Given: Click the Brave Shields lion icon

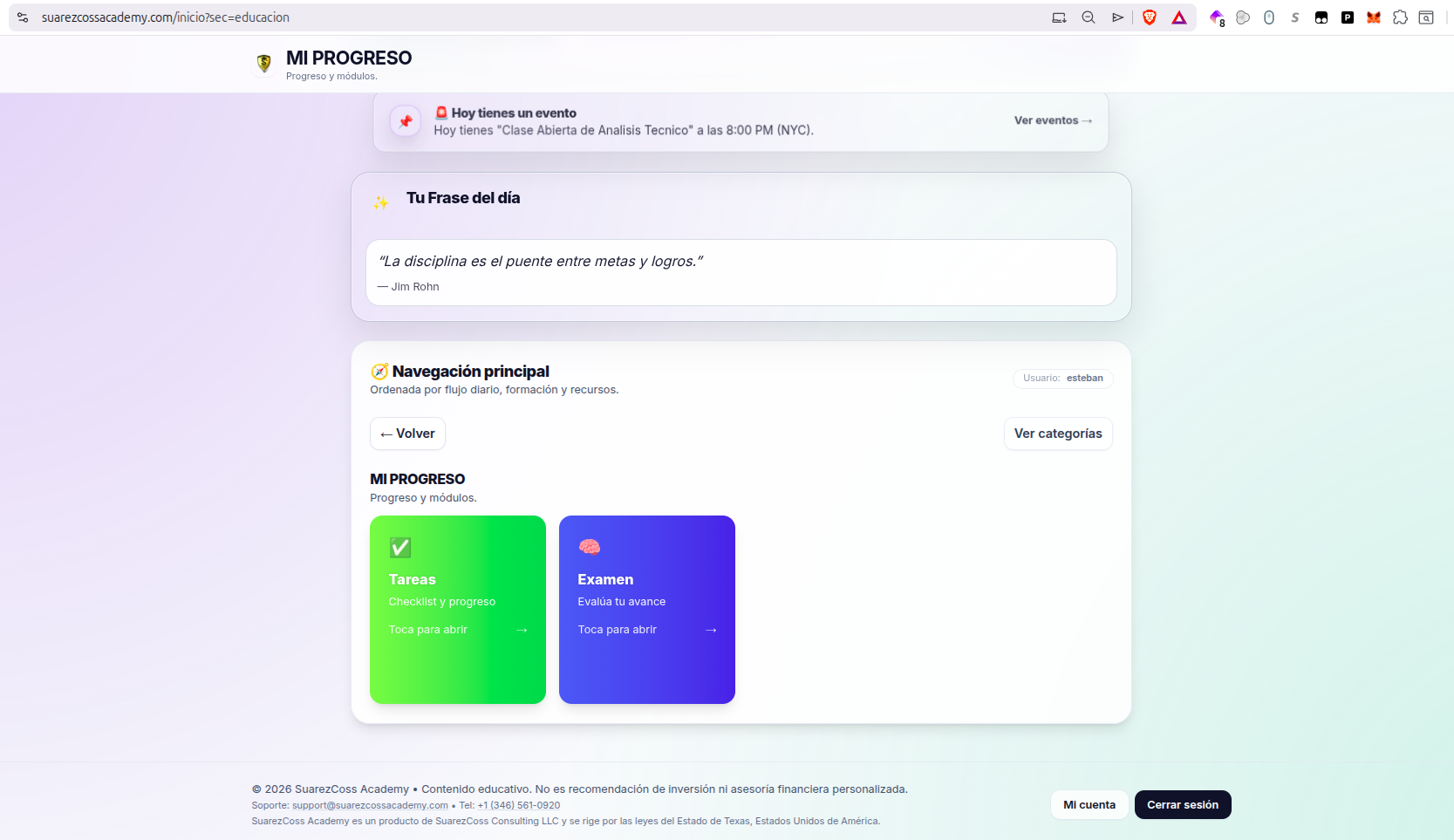Looking at the screenshot, I should 1150,17.
